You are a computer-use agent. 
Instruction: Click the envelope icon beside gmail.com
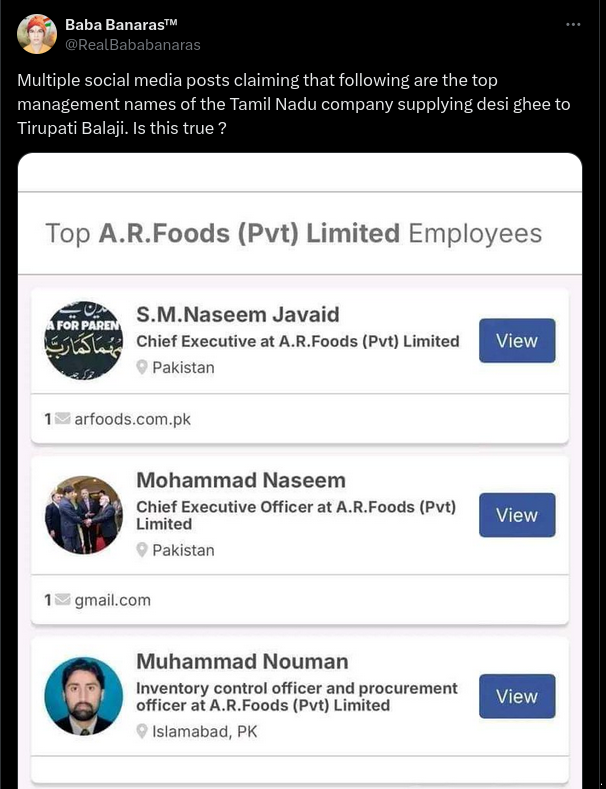pyautogui.click(x=63, y=600)
